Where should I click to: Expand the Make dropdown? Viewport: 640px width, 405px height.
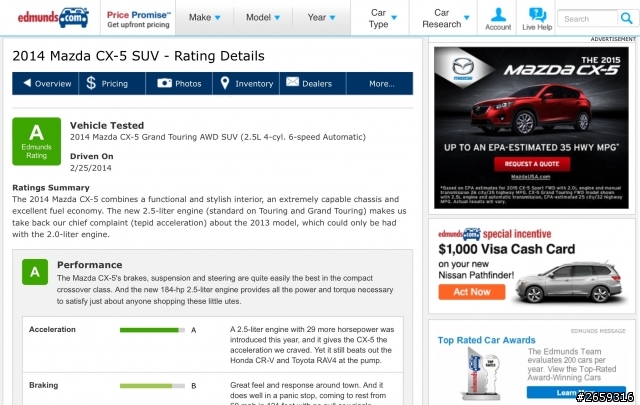coord(204,18)
